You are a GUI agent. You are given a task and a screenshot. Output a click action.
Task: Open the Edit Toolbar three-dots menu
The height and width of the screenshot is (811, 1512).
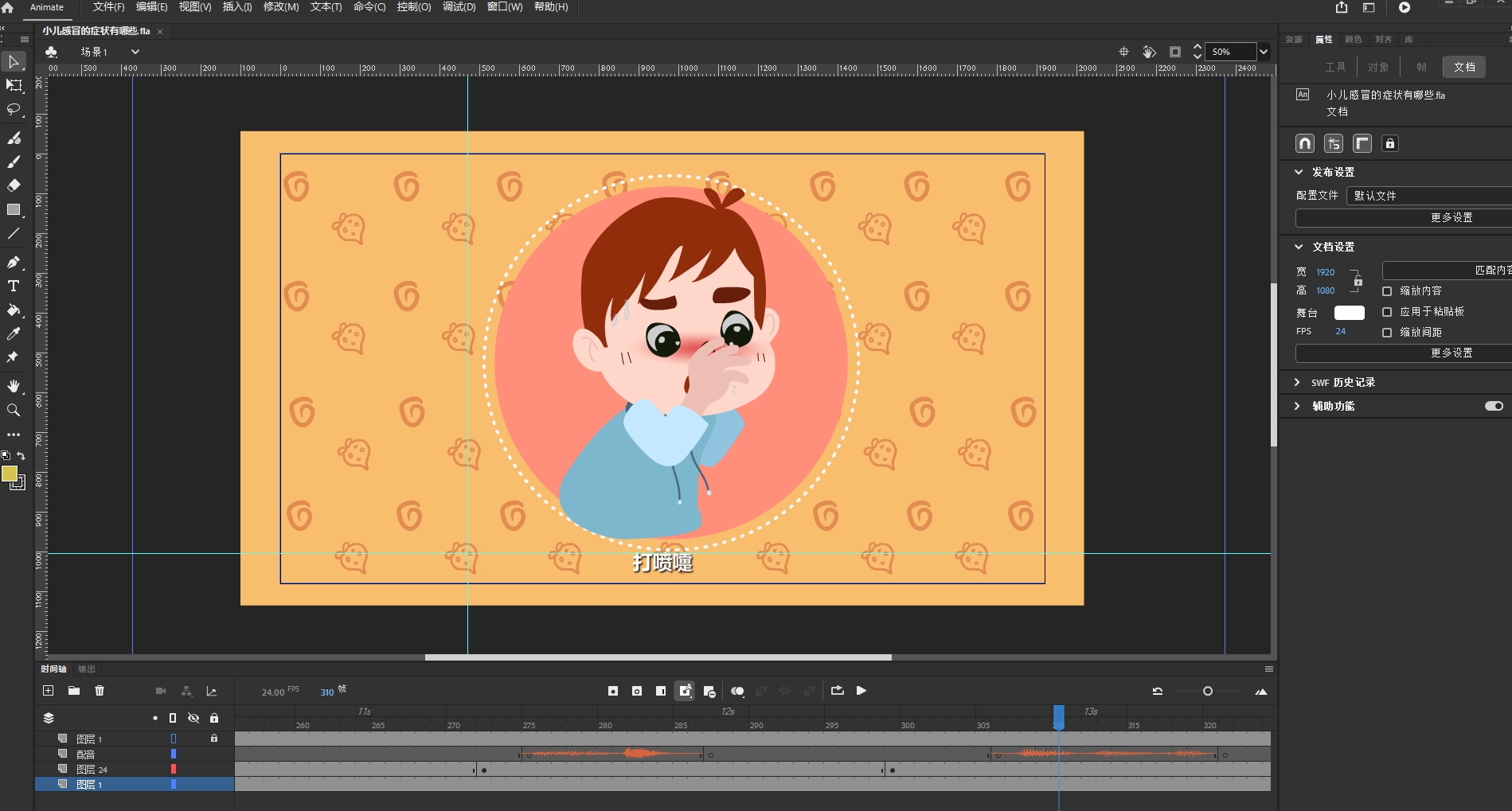(14, 435)
